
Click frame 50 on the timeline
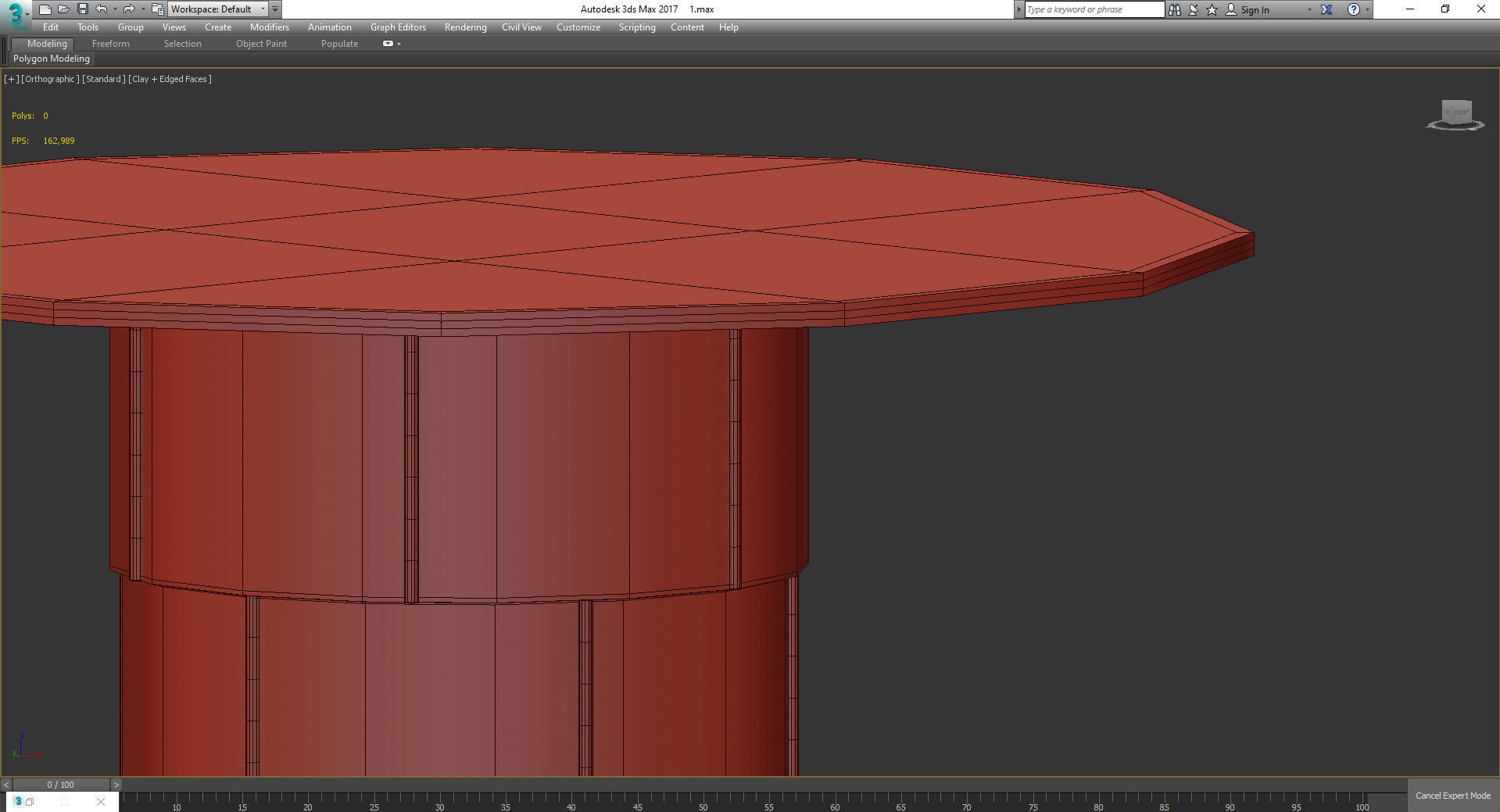(x=703, y=807)
